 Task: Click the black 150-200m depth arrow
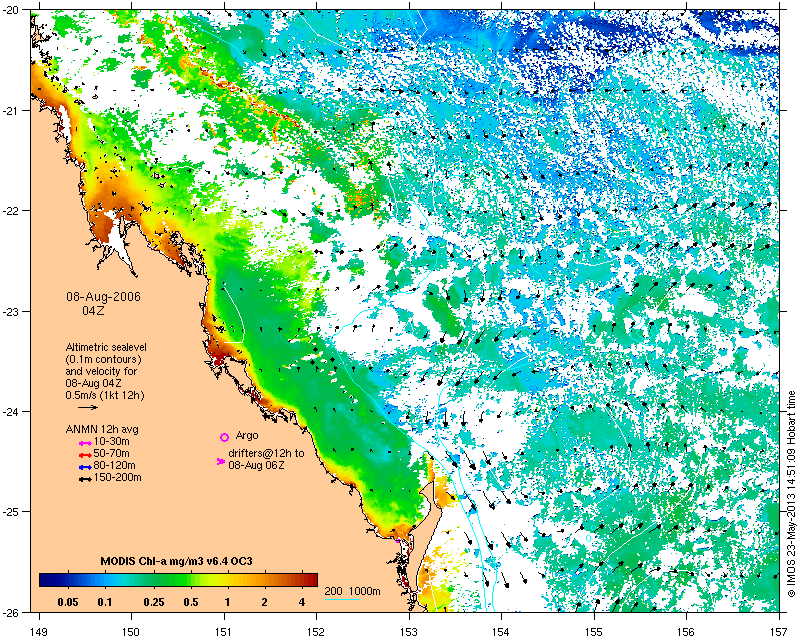pos(85,479)
